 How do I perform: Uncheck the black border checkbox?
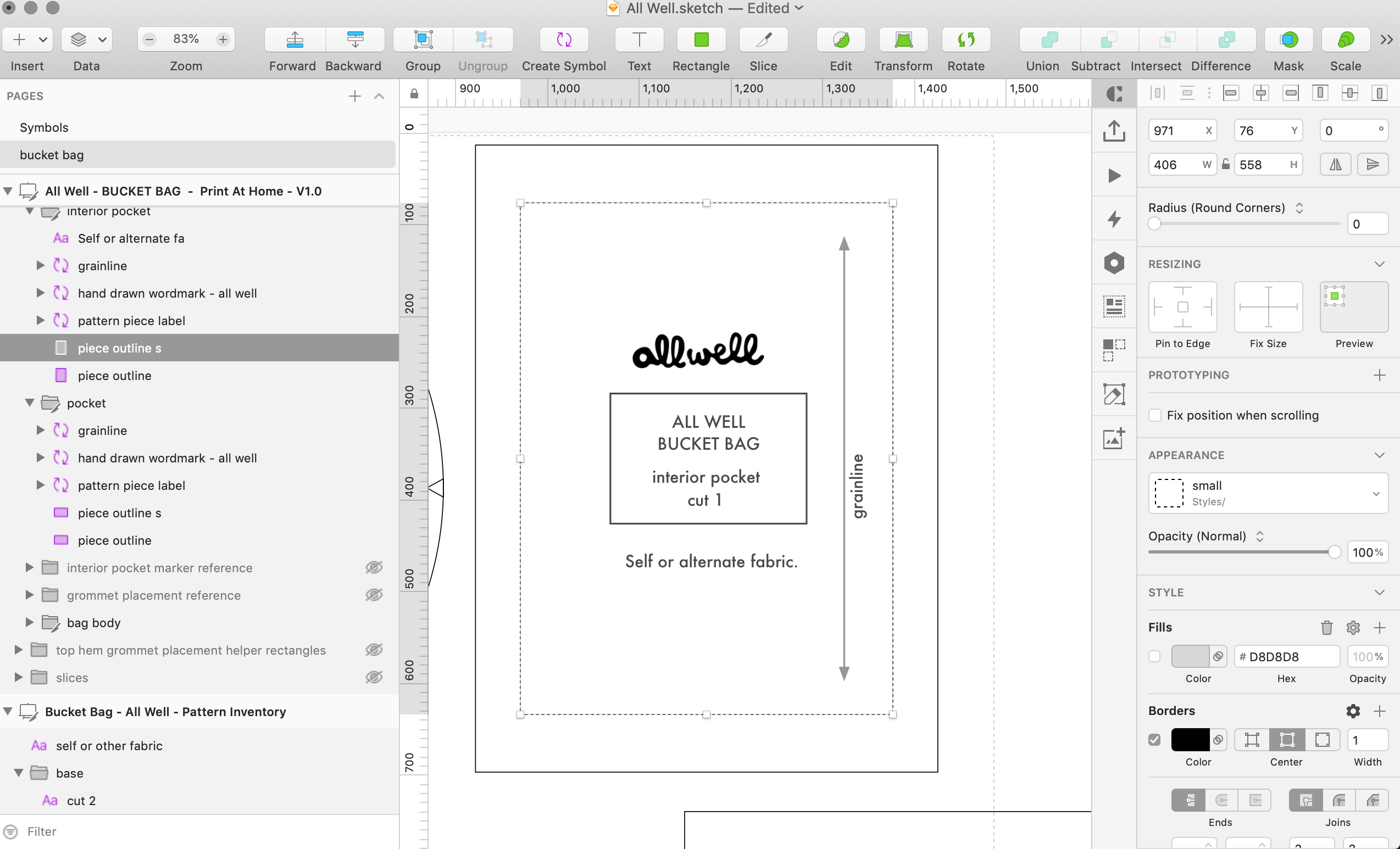click(x=1154, y=740)
